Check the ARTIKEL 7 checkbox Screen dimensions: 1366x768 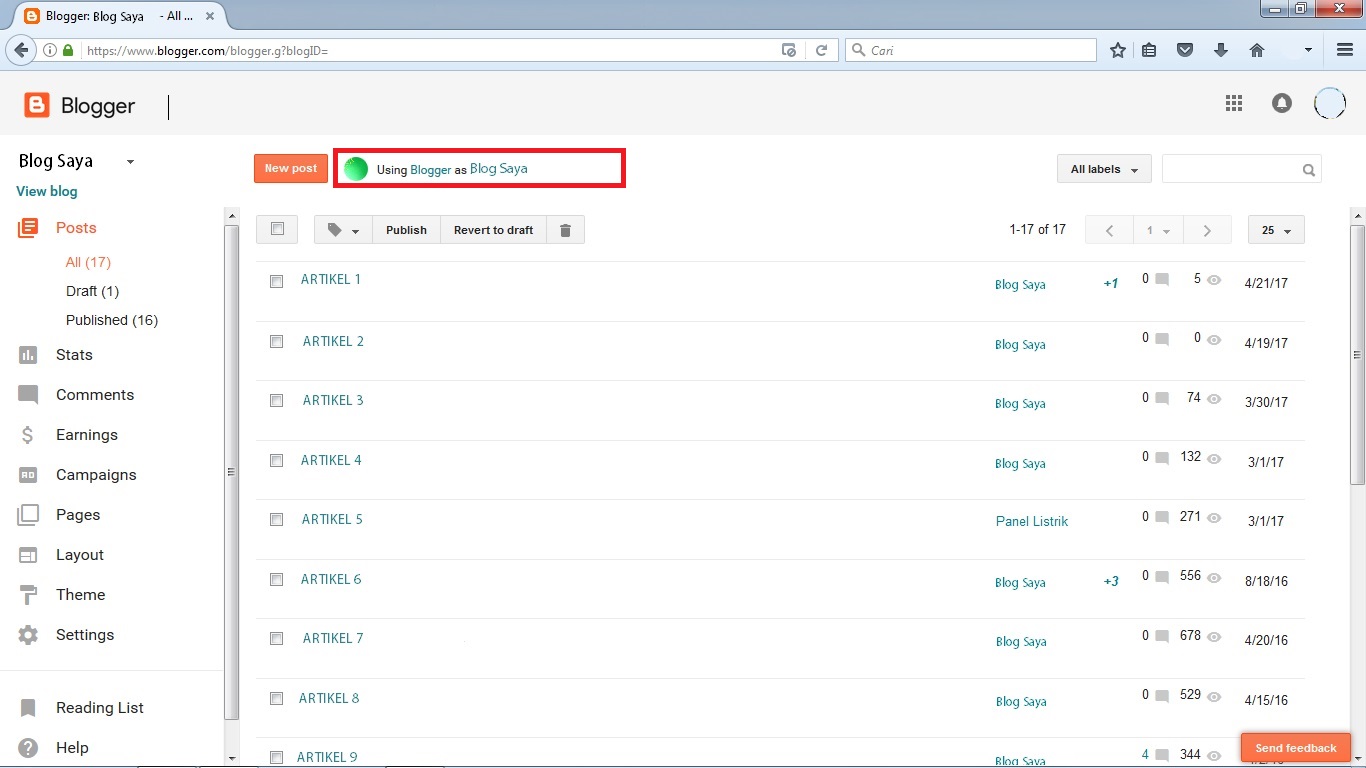[x=277, y=639]
